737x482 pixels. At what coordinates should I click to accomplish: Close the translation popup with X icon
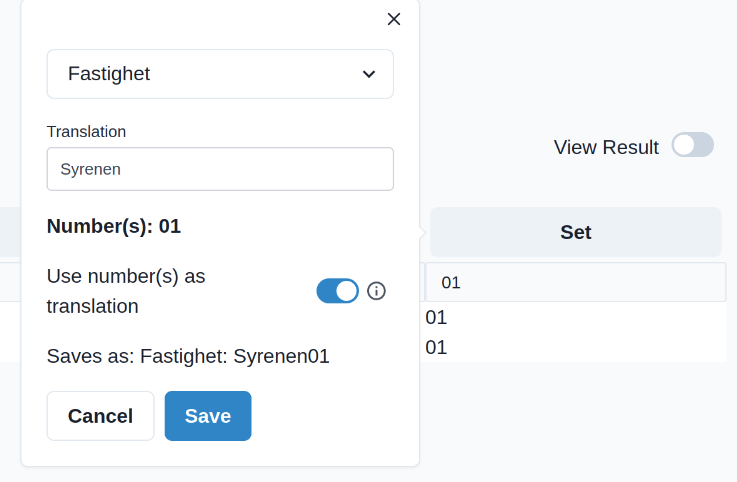click(x=394, y=19)
